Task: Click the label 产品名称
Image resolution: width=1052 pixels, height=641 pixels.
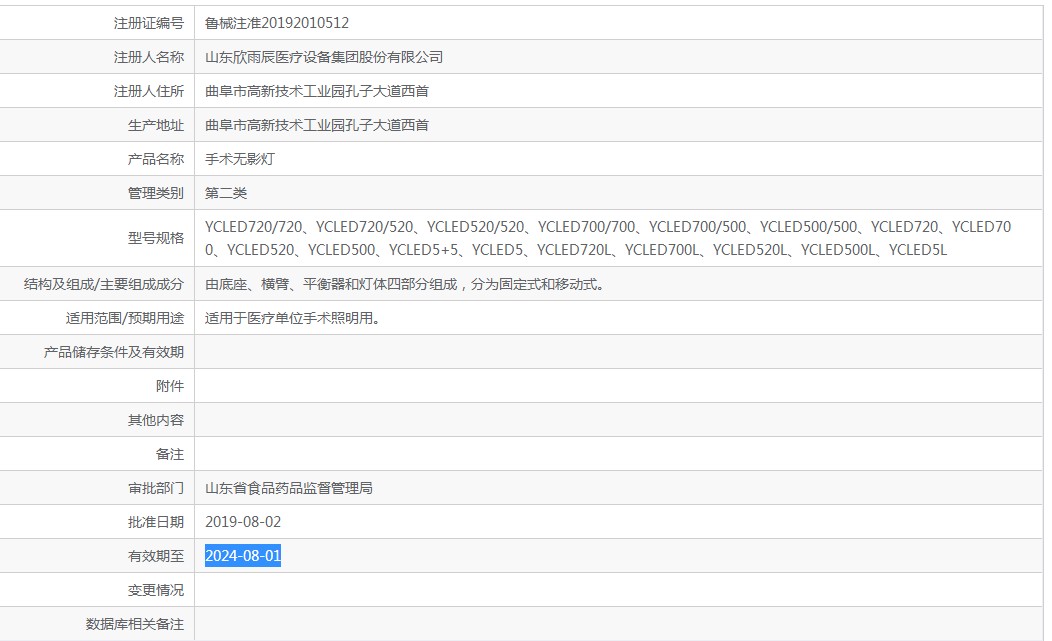Action: coord(156,159)
